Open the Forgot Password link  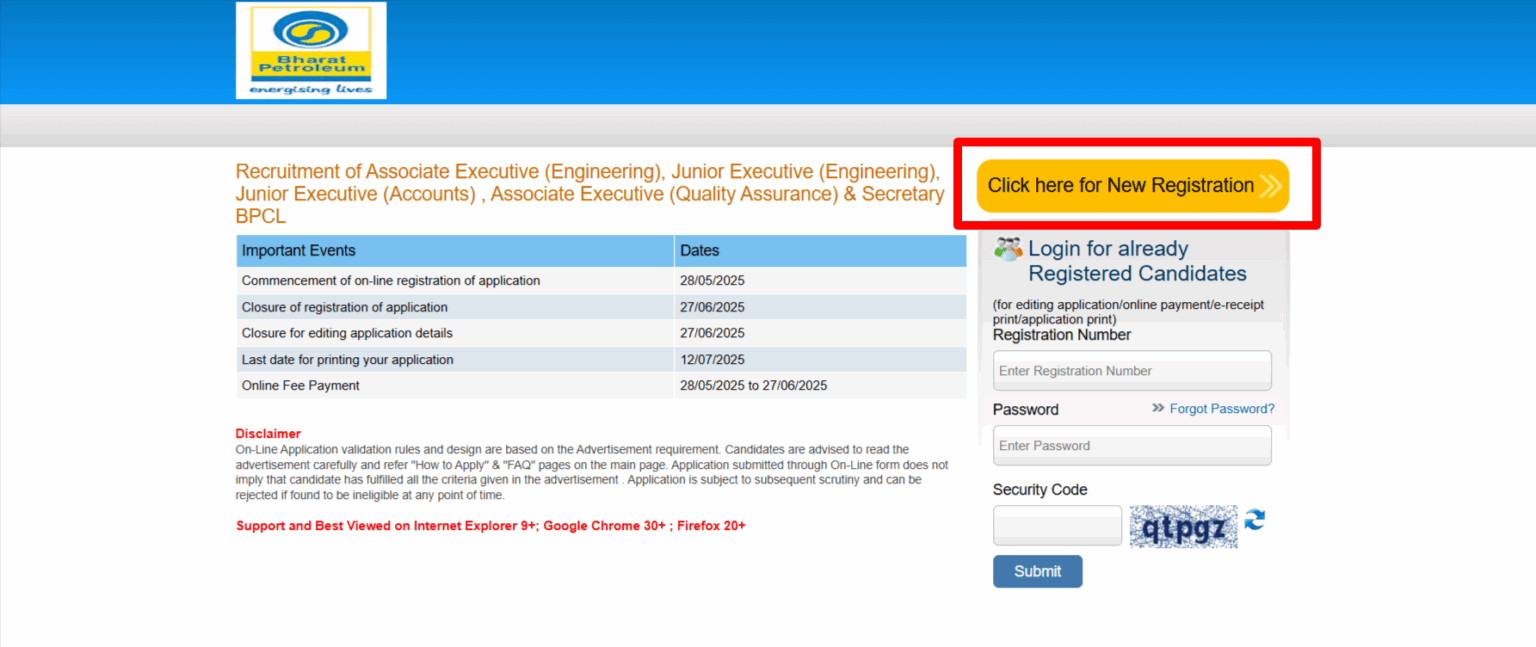pyautogui.click(x=1222, y=408)
